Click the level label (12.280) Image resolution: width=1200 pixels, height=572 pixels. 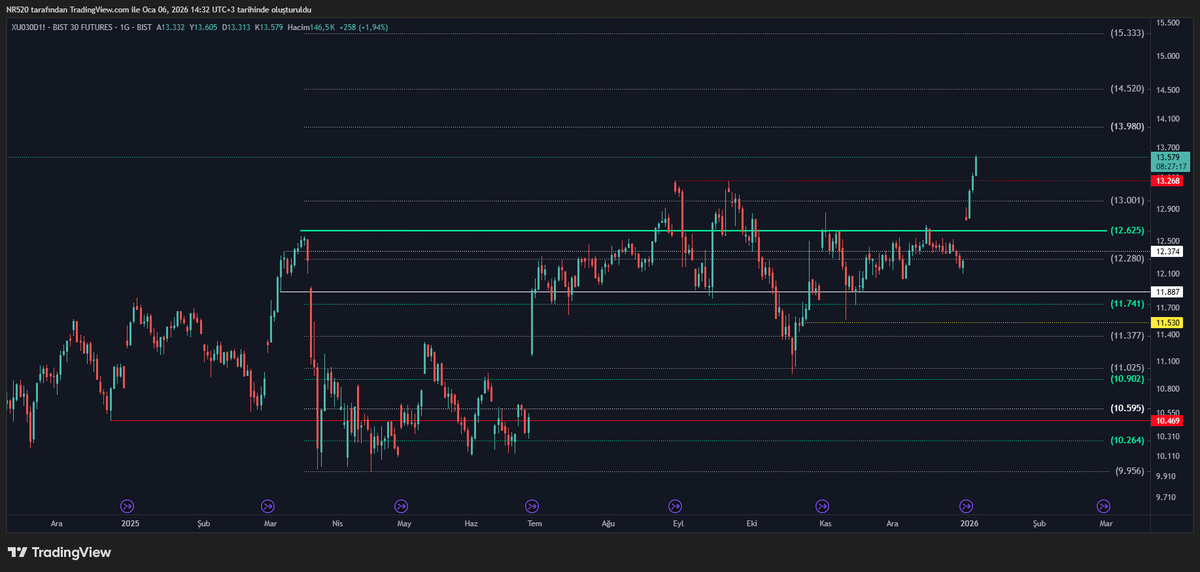[1127, 258]
